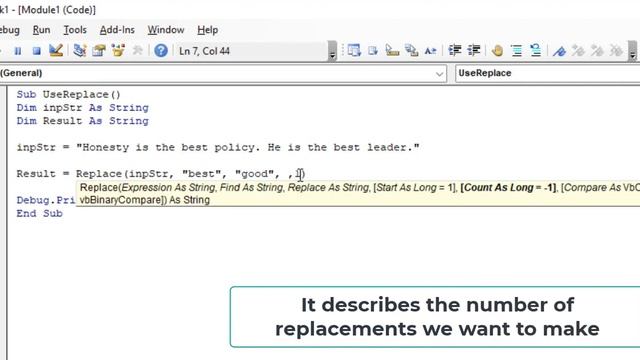Open Edit toolbar options arrow
The width and height of the screenshot is (640, 360).
(632, 51)
